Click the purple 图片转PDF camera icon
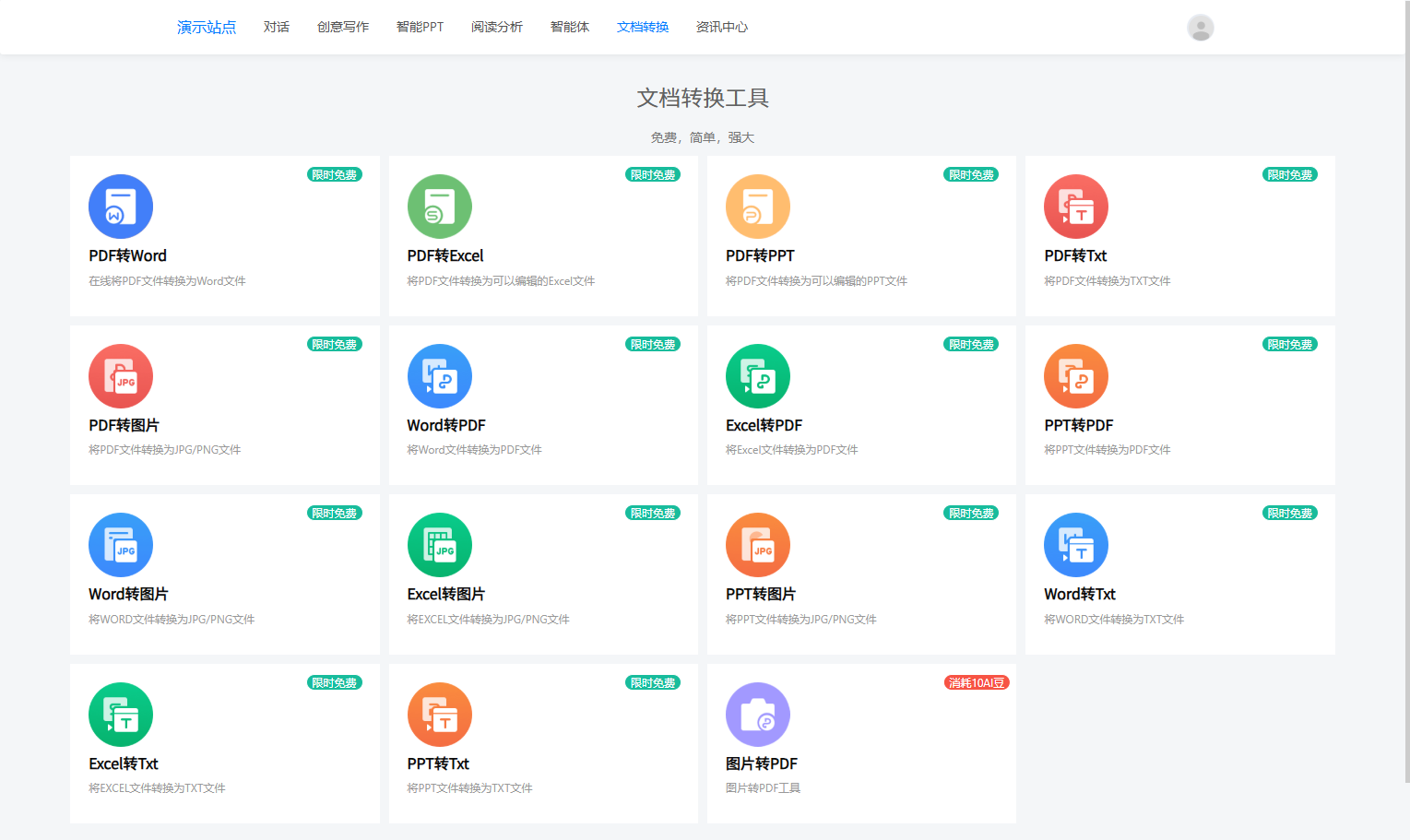Viewport: 1410px width, 840px height. coord(758,715)
